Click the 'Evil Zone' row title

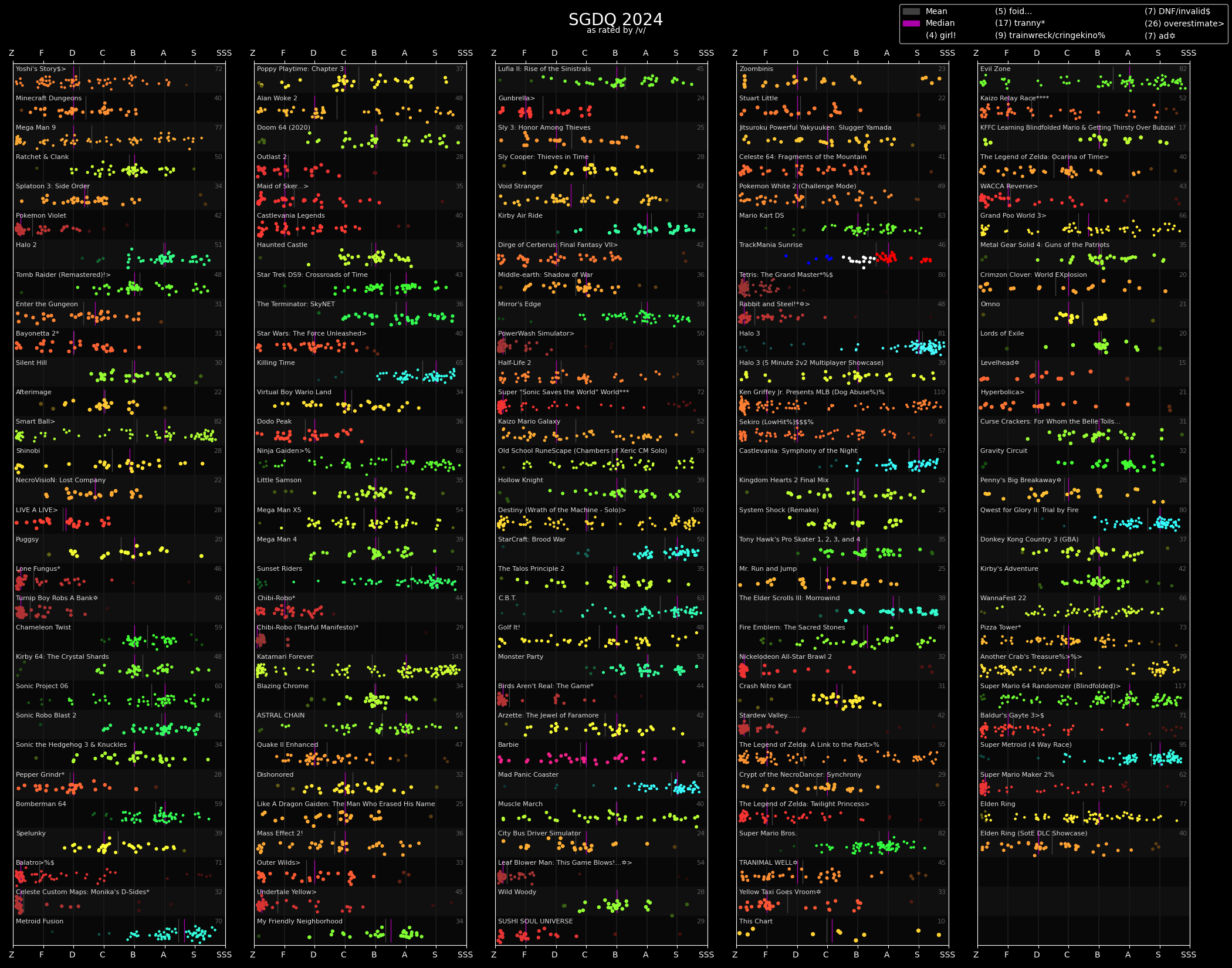[996, 69]
